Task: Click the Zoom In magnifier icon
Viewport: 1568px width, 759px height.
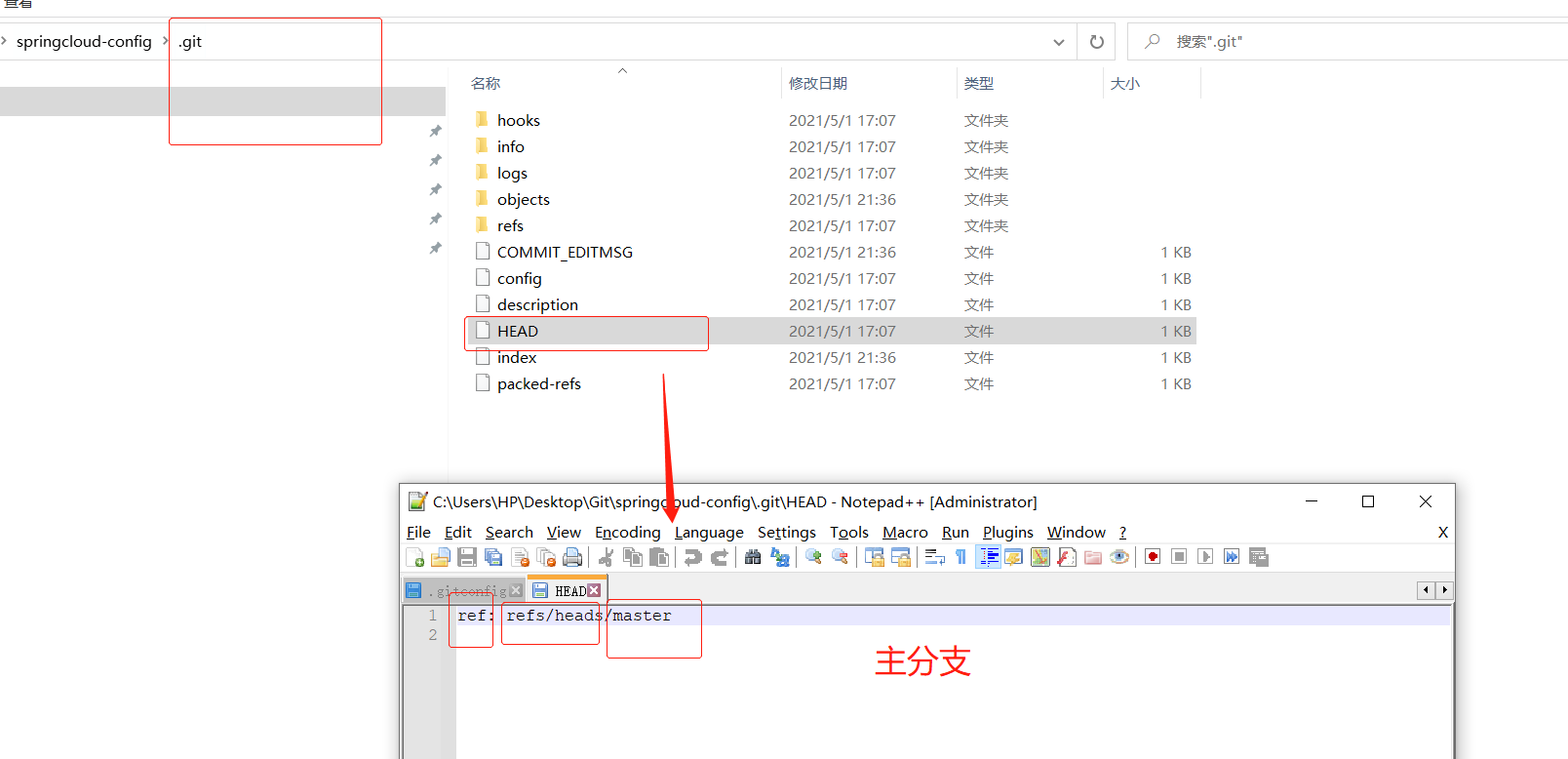Action: 813,557
